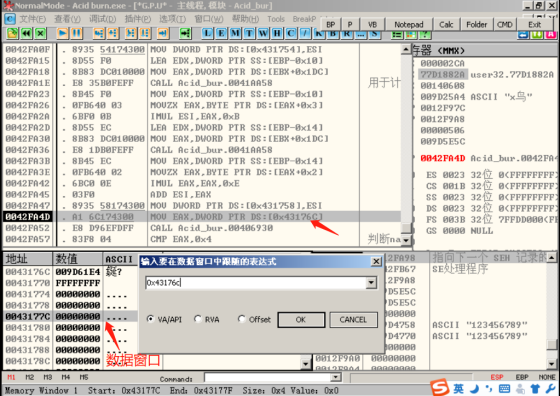Open the 插件(P) plugins menu
560x396 pixels.
point(138,19)
